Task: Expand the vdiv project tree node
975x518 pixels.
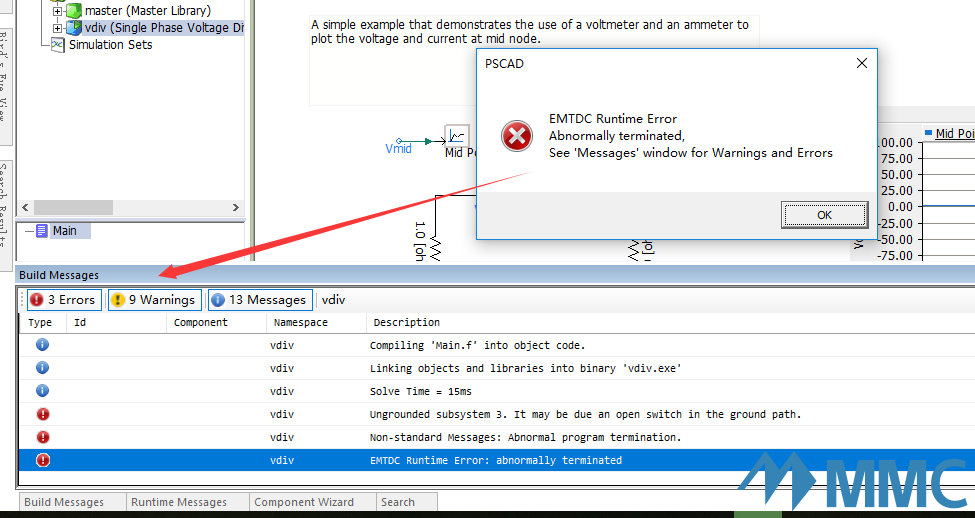Action: pos(58,28)
